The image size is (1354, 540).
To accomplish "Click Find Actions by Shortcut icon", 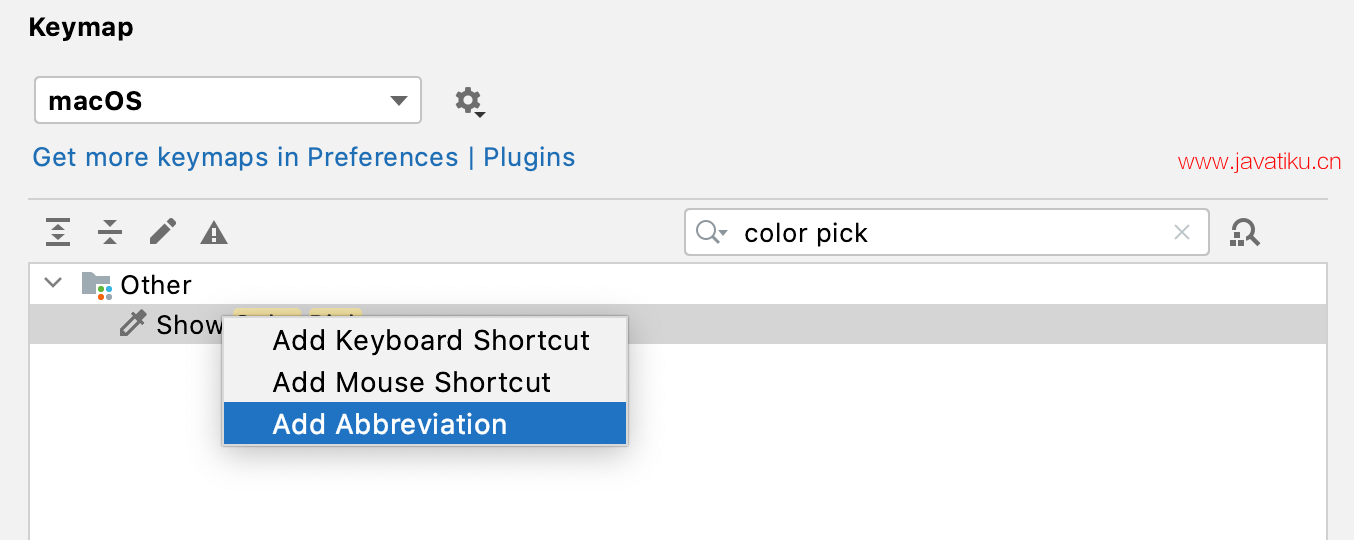I will click(x=1245, y=233).
